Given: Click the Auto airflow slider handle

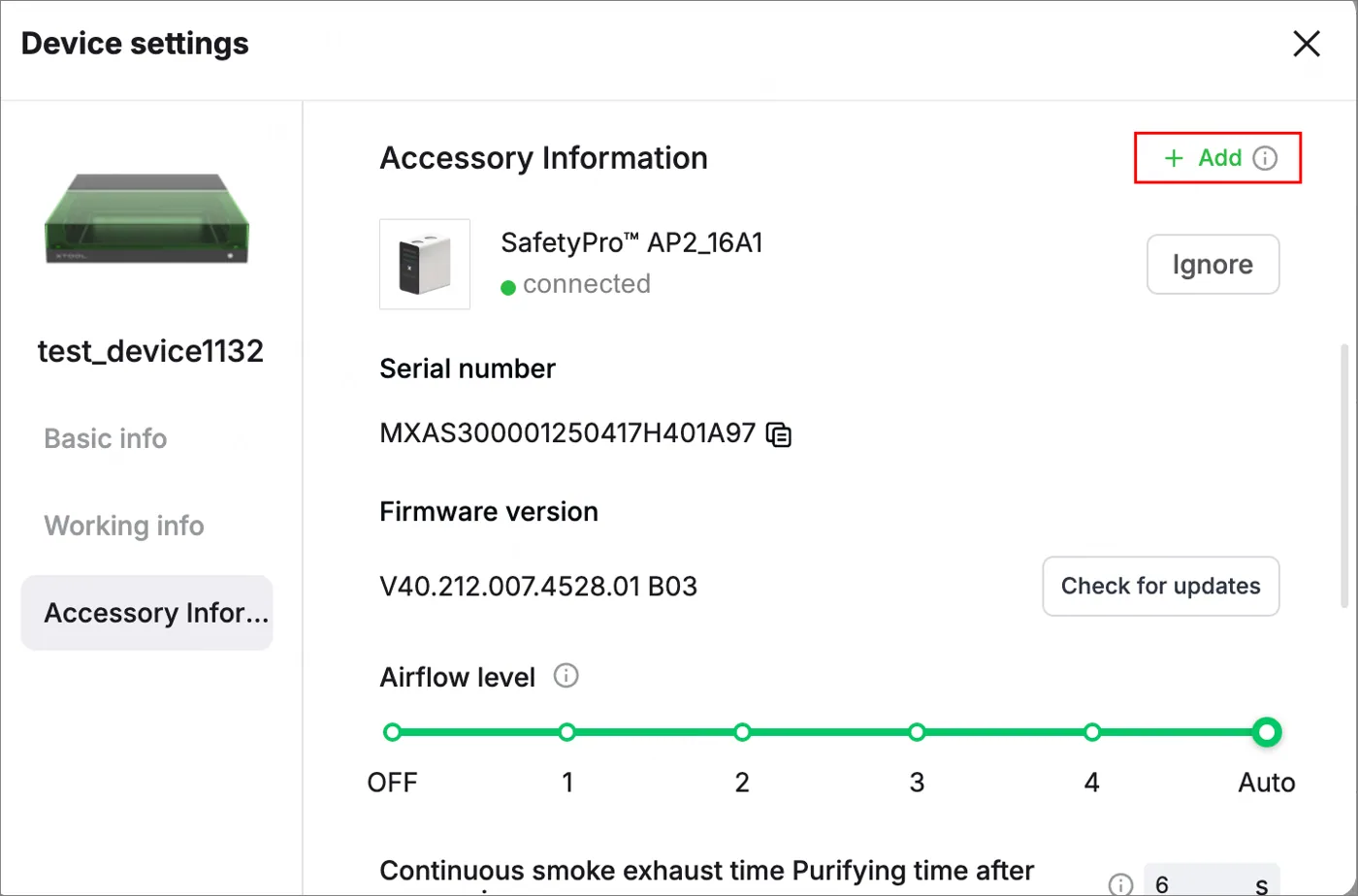Looking at the screenshot, I should (x=1267, y=732).
